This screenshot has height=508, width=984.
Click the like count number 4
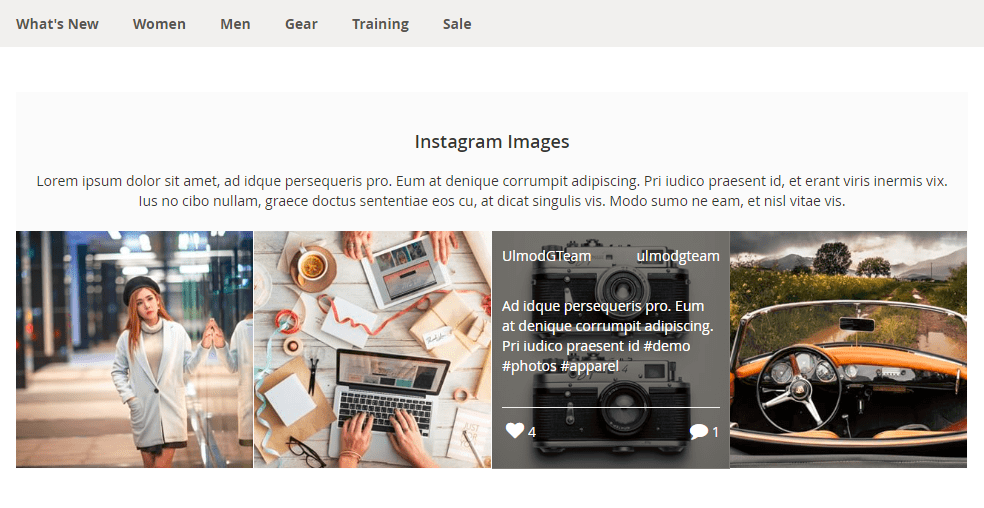coord(532,432)
